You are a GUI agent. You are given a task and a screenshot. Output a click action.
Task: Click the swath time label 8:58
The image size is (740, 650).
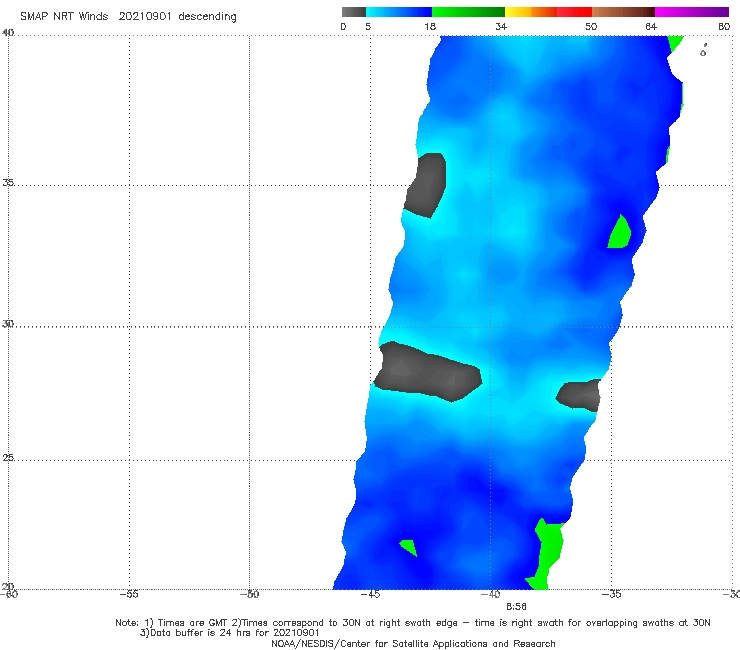[x=516, y=606]
